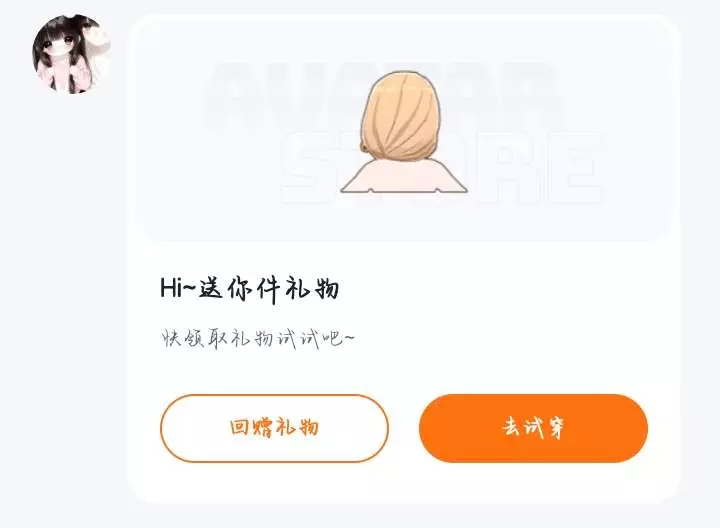View the profile of the dark-haired avatar

[x=71, y=54]
